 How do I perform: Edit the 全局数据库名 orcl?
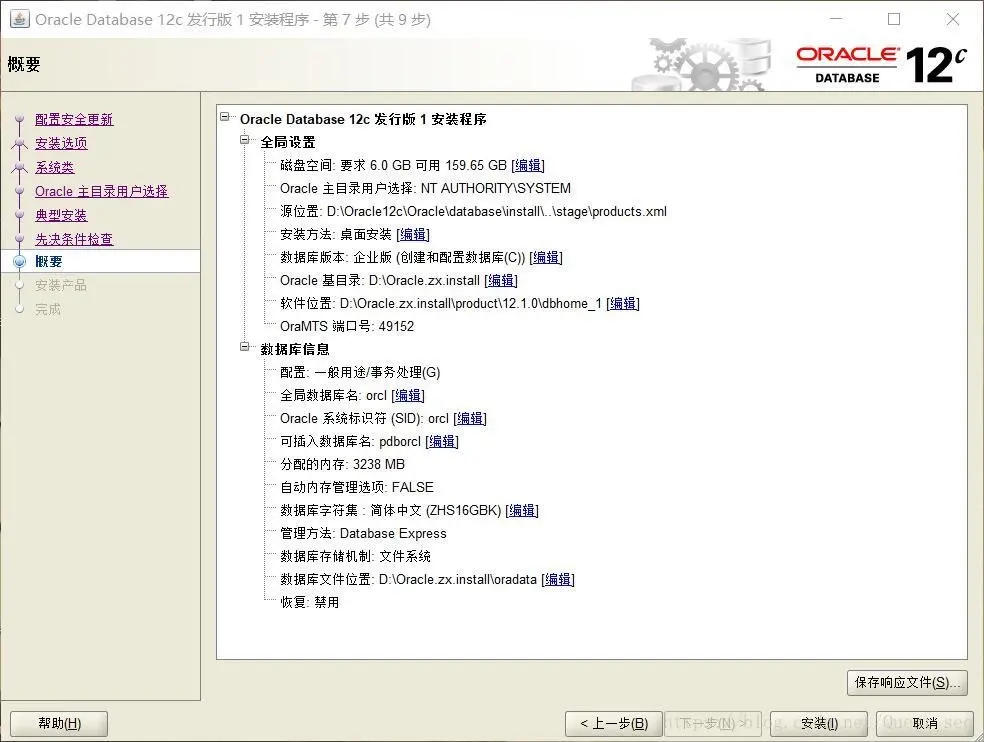pyautogui.click(x=408, y=395)
